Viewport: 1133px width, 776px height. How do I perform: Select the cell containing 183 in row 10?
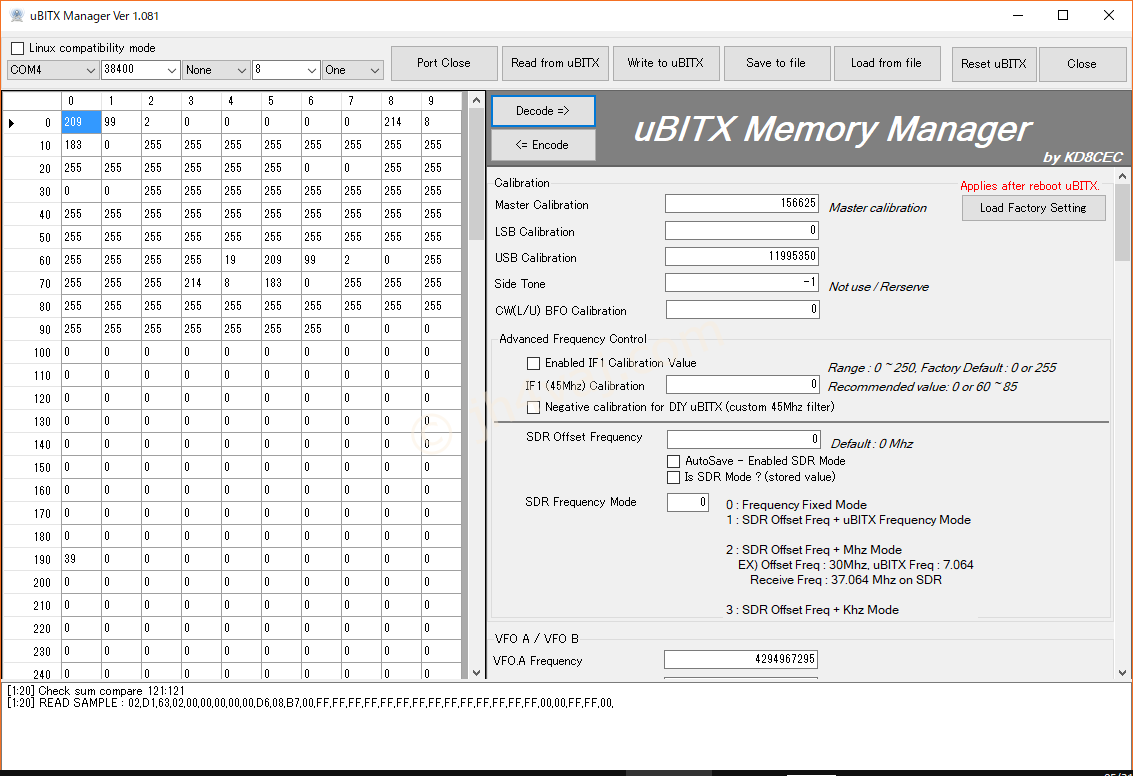(81, 145)
